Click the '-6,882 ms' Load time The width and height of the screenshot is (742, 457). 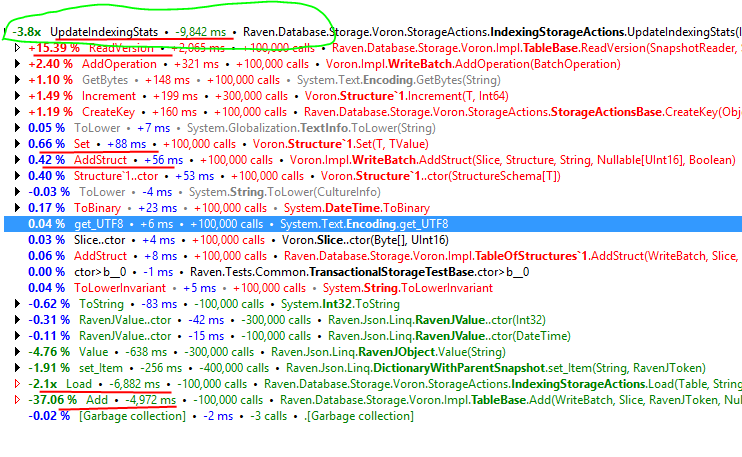(x=134, y=384)
